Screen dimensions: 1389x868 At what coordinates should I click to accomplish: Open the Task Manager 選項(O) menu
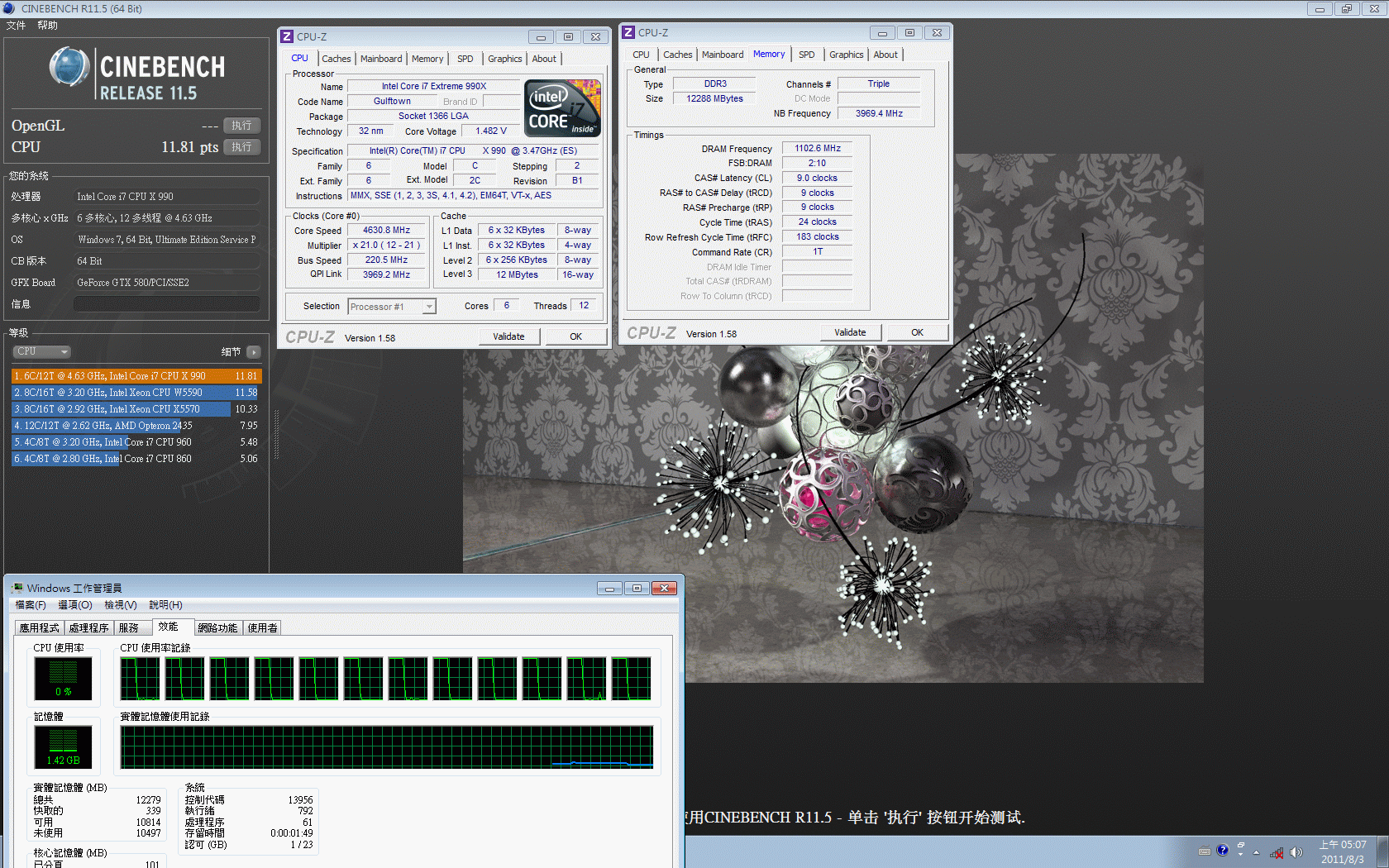click(75, 605)
